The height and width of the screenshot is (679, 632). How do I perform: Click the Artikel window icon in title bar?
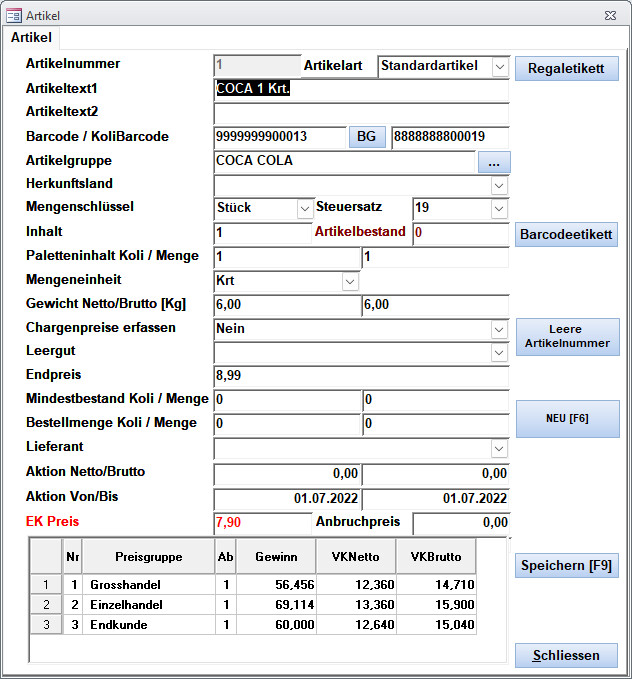tap(14, 15)
